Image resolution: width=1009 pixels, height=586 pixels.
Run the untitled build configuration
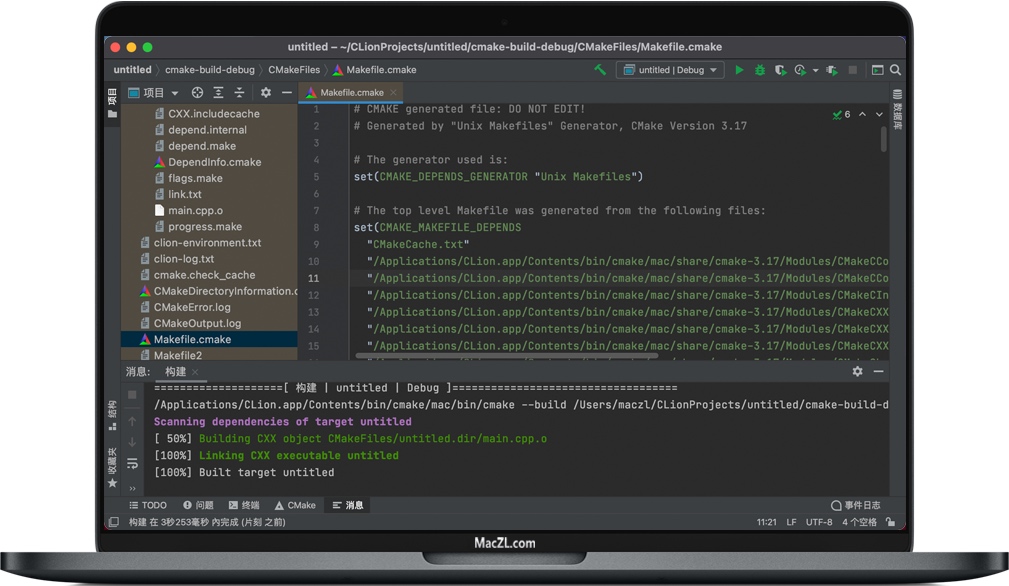coord(739,70)
